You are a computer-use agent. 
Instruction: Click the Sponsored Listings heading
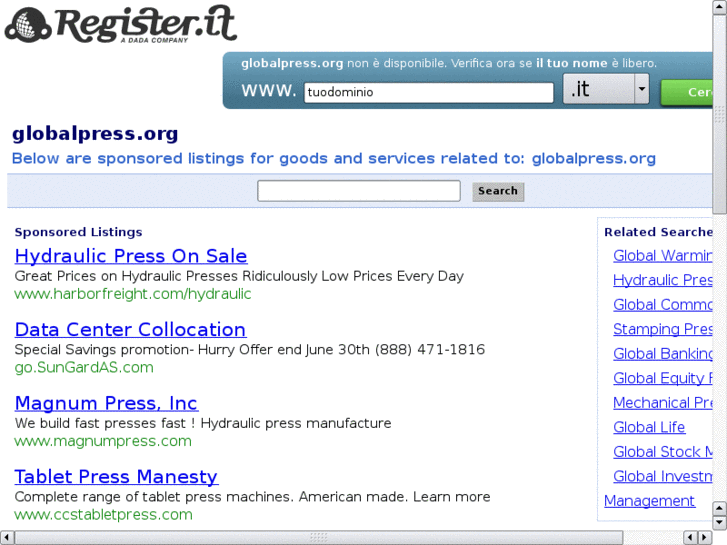[78, 232]
